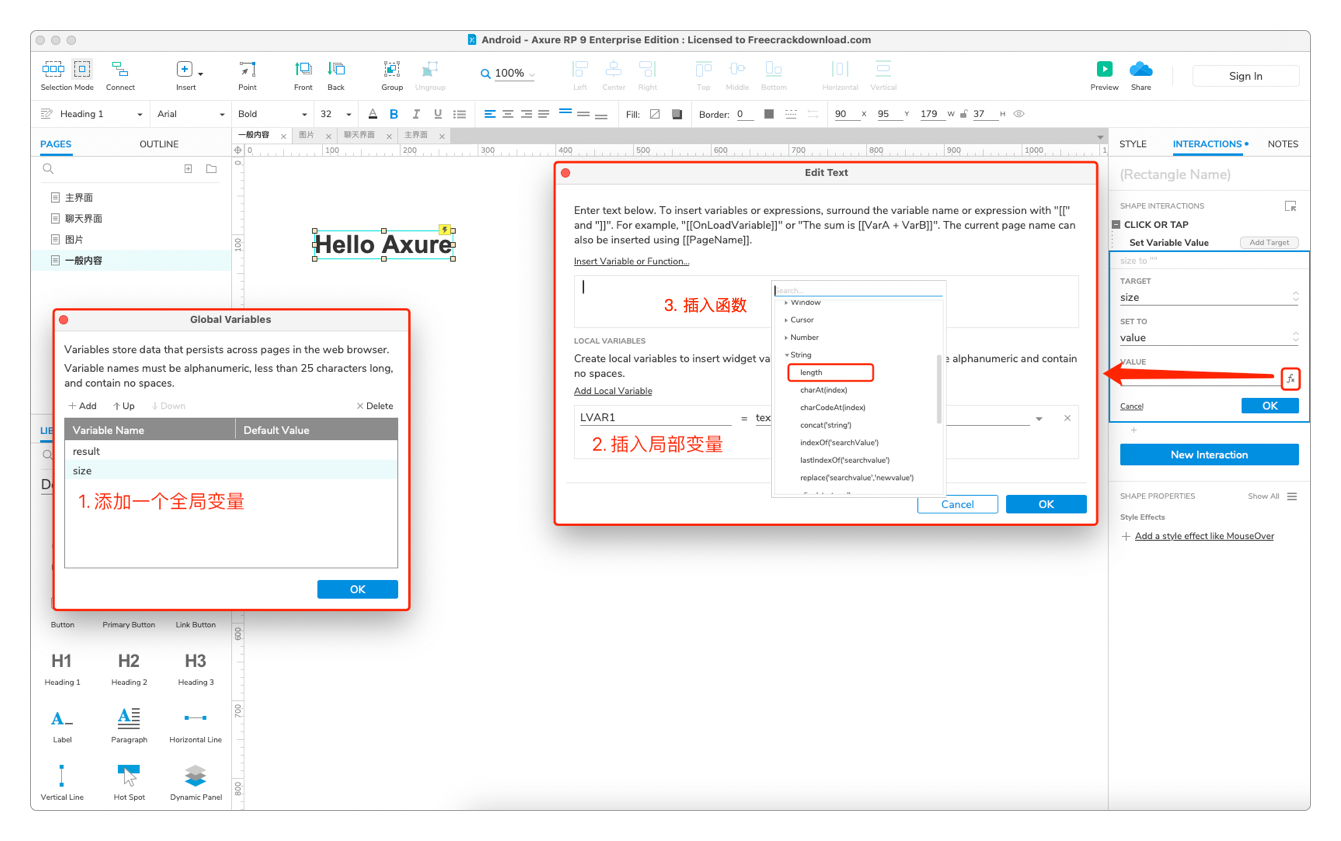Click the Sign In button
The height and width of the screenshot is (841, 1341).
click(x=1245, y=76)
